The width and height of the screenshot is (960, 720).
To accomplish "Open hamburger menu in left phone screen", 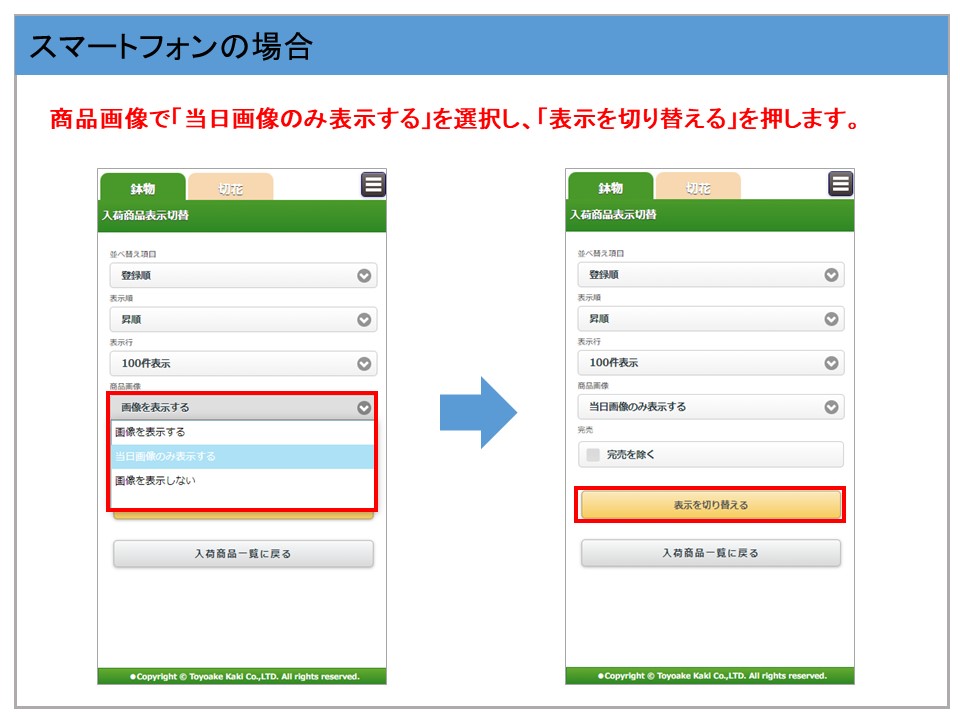I will (x=373, y=184).
